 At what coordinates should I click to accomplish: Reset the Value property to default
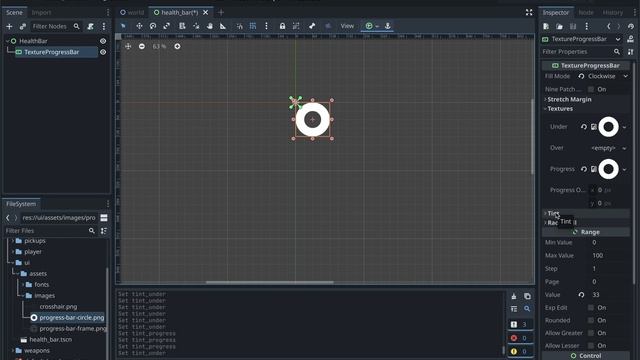tap(581, 295)
